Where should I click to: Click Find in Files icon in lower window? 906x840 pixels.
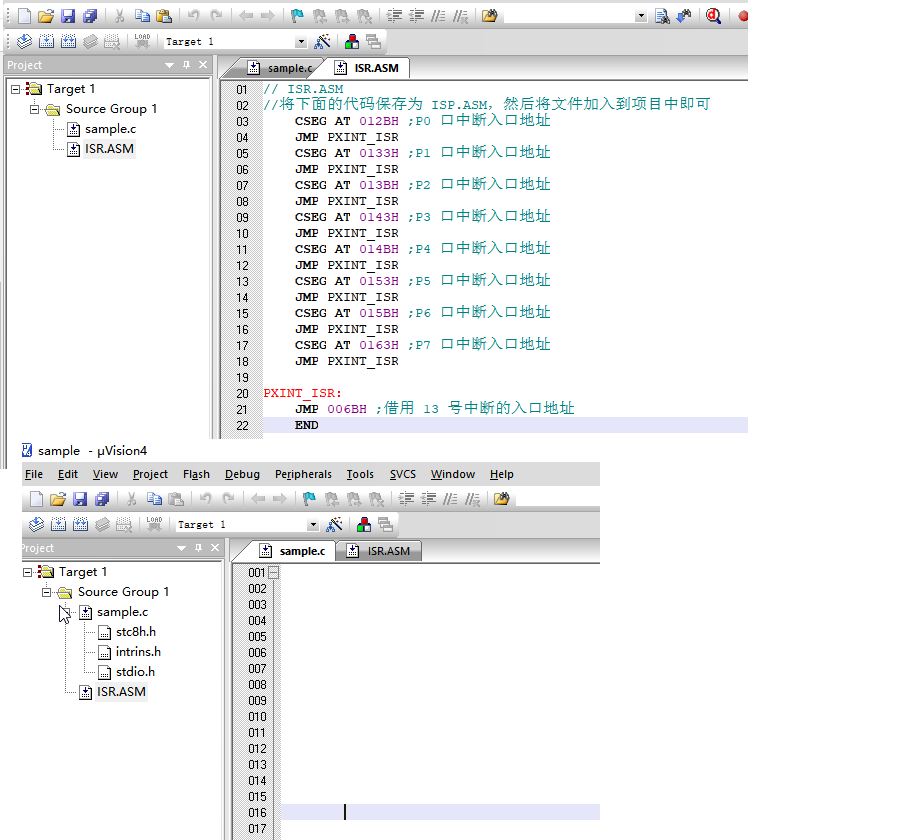(x=502, y=499)
